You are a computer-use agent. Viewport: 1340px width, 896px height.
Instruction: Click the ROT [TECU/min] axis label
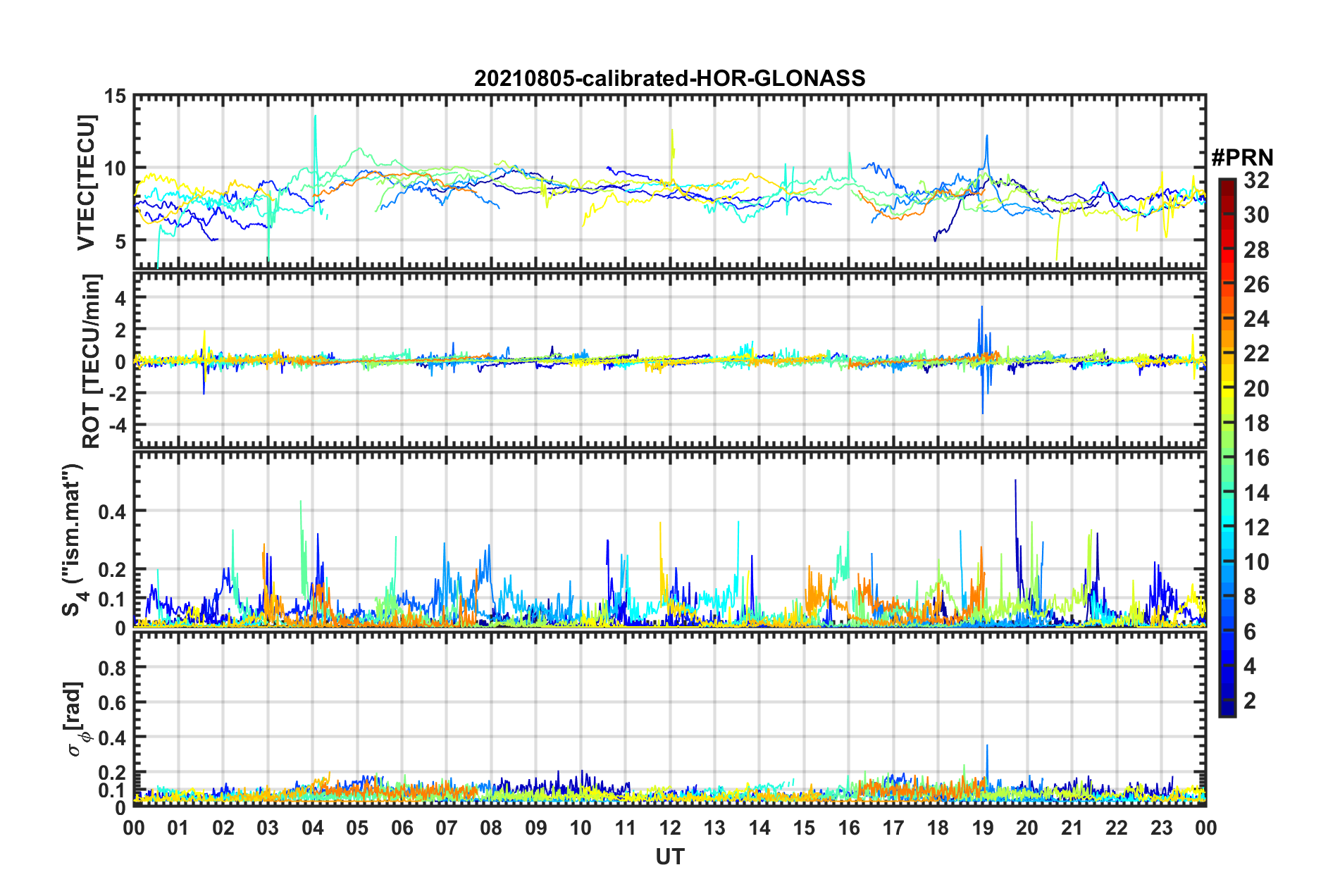pyautogui.click(x=92, y=361)
